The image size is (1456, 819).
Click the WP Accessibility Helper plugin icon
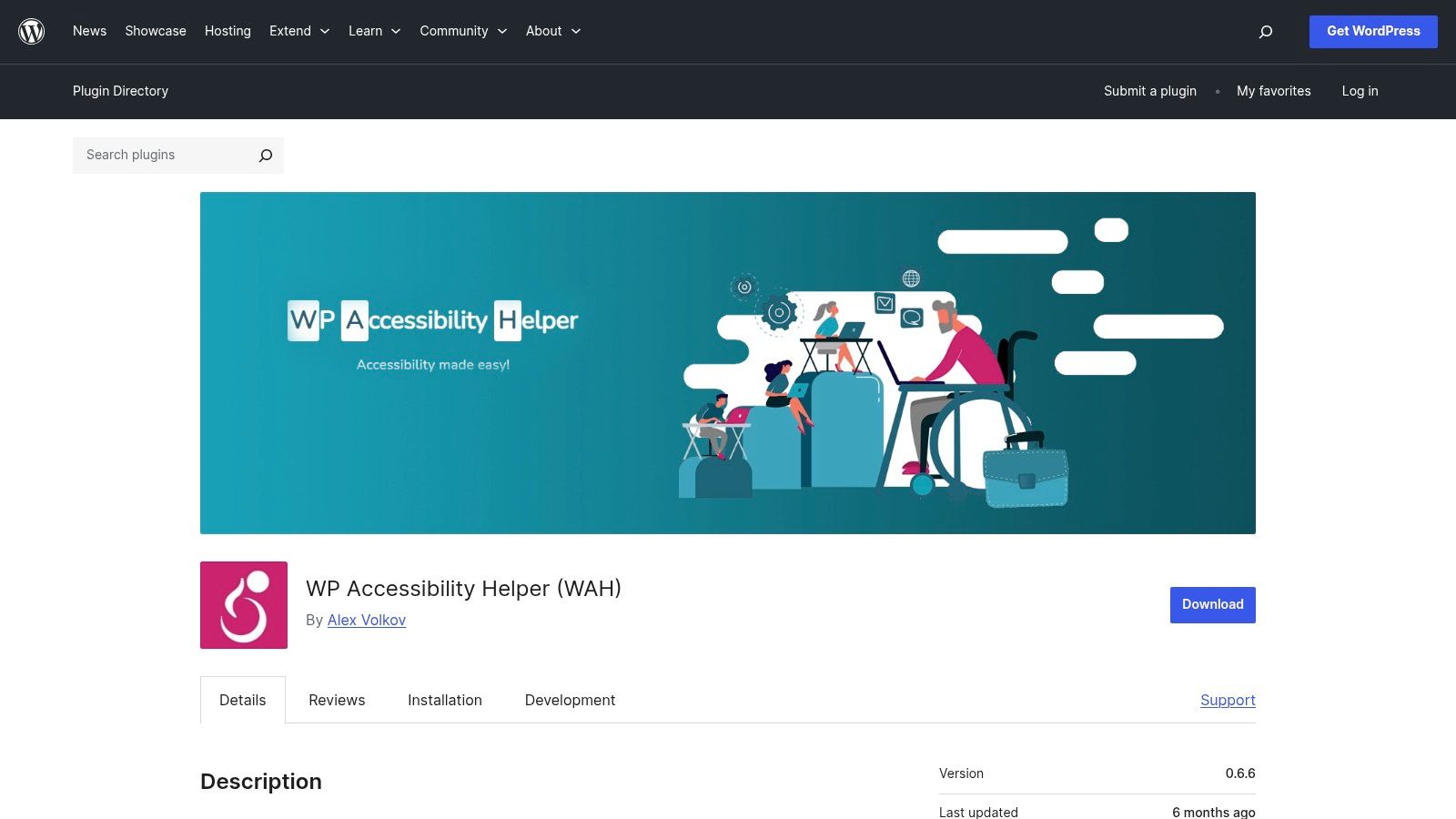tap(243, 604)
